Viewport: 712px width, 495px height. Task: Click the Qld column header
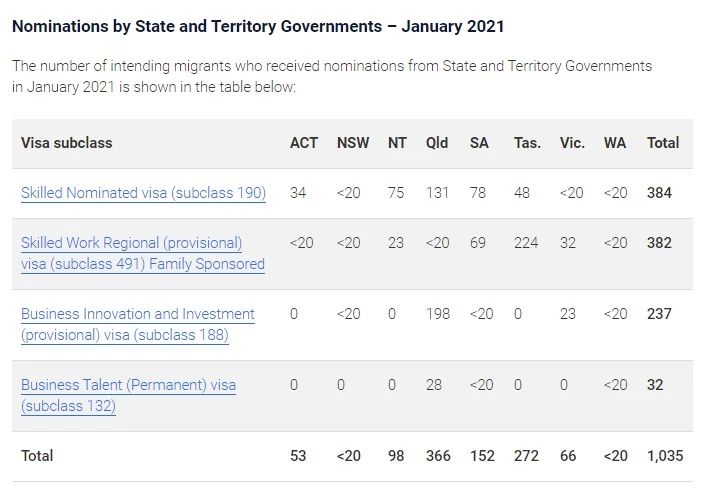point(437,143)
